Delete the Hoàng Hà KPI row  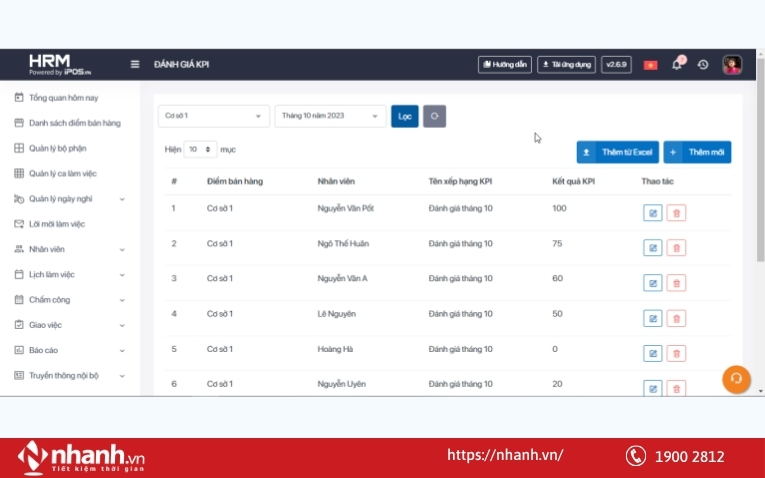677,353
